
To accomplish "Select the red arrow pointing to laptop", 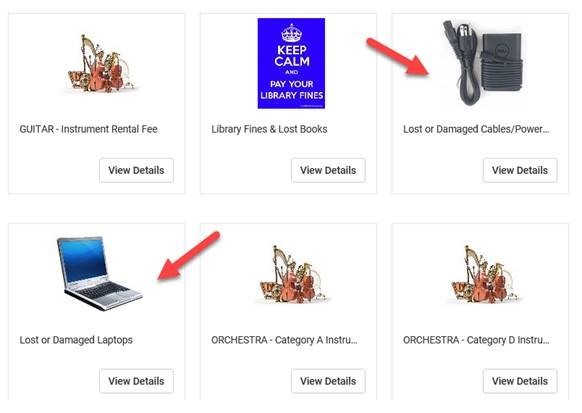I will (189, 256).
